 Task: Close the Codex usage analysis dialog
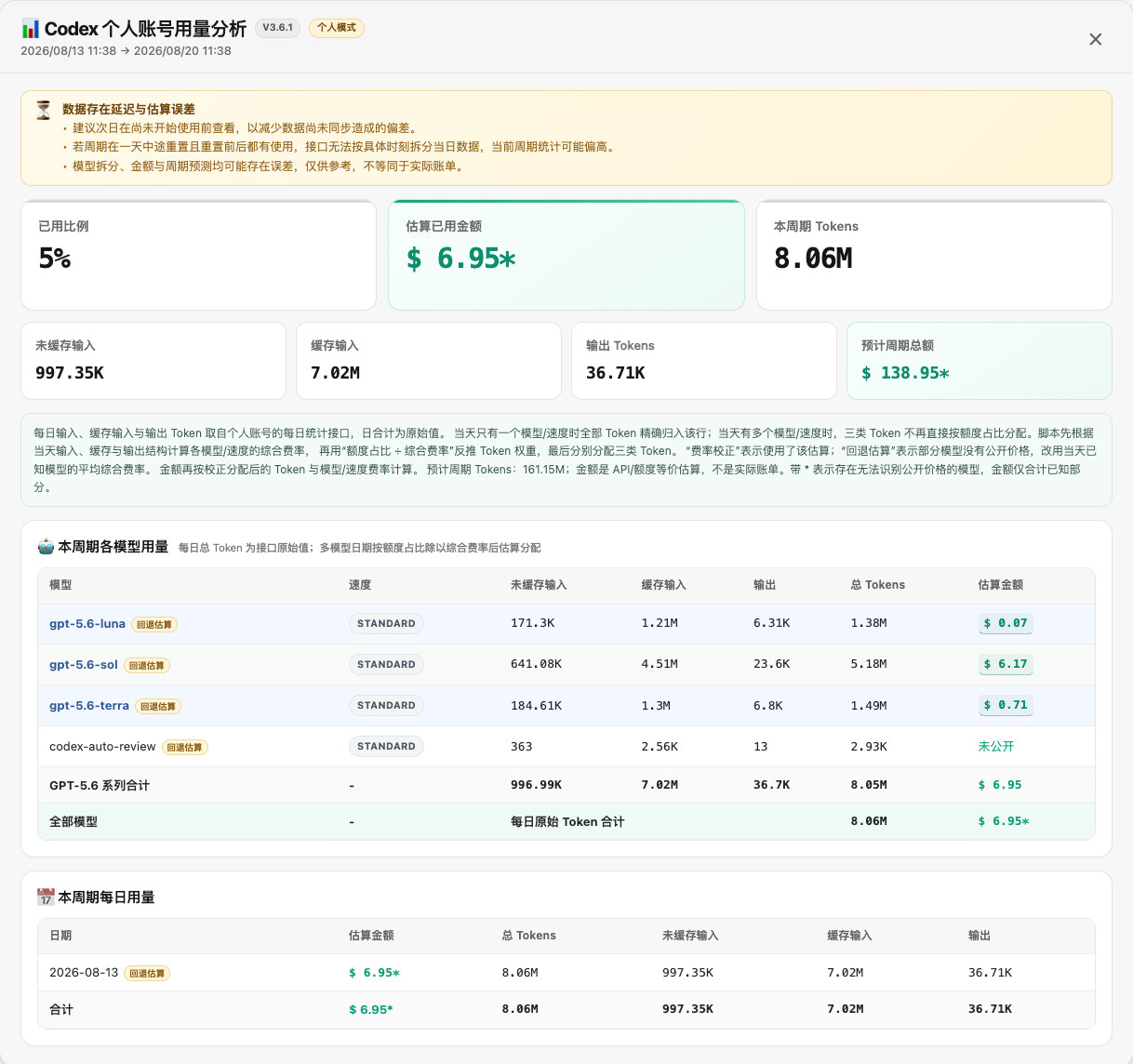[x=1095, y=39]
